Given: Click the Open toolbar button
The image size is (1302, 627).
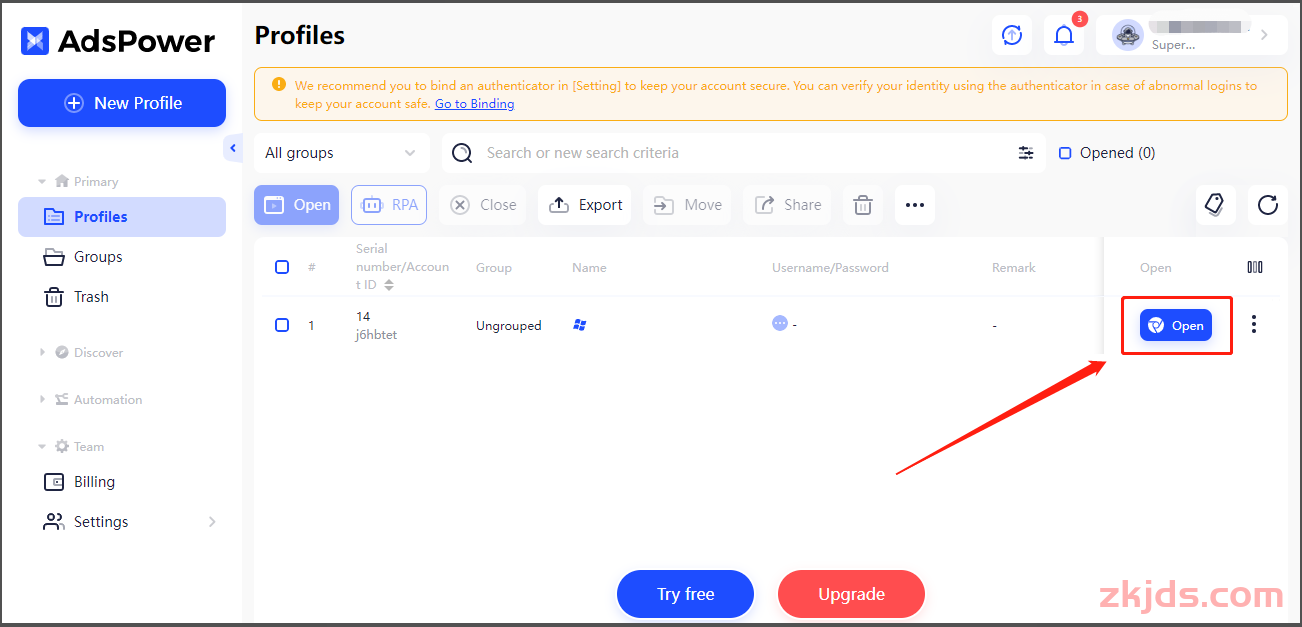Looking at the screenshot, I should pos(297,205).
